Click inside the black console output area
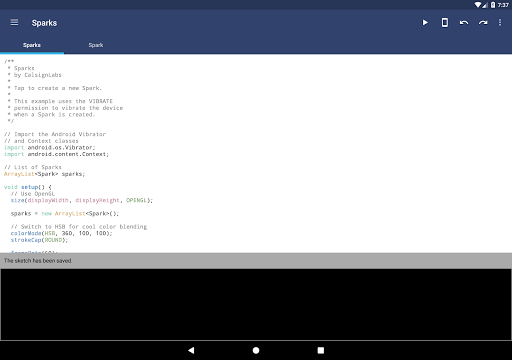Screen dimensions: 512x360 pyautogui.click(x=256, y=304)
